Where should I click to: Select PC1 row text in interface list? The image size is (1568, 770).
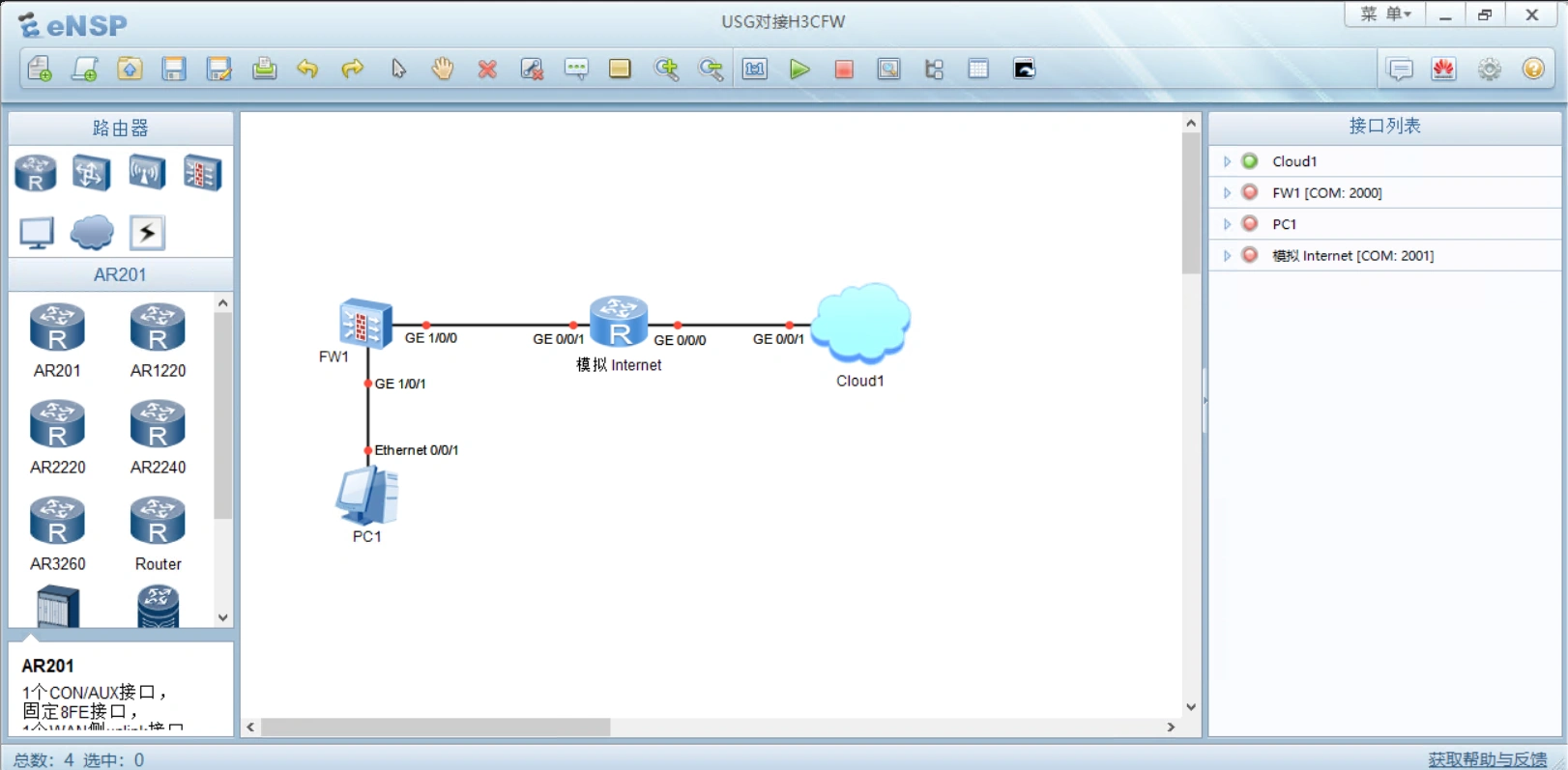[x=1284, y=224]
